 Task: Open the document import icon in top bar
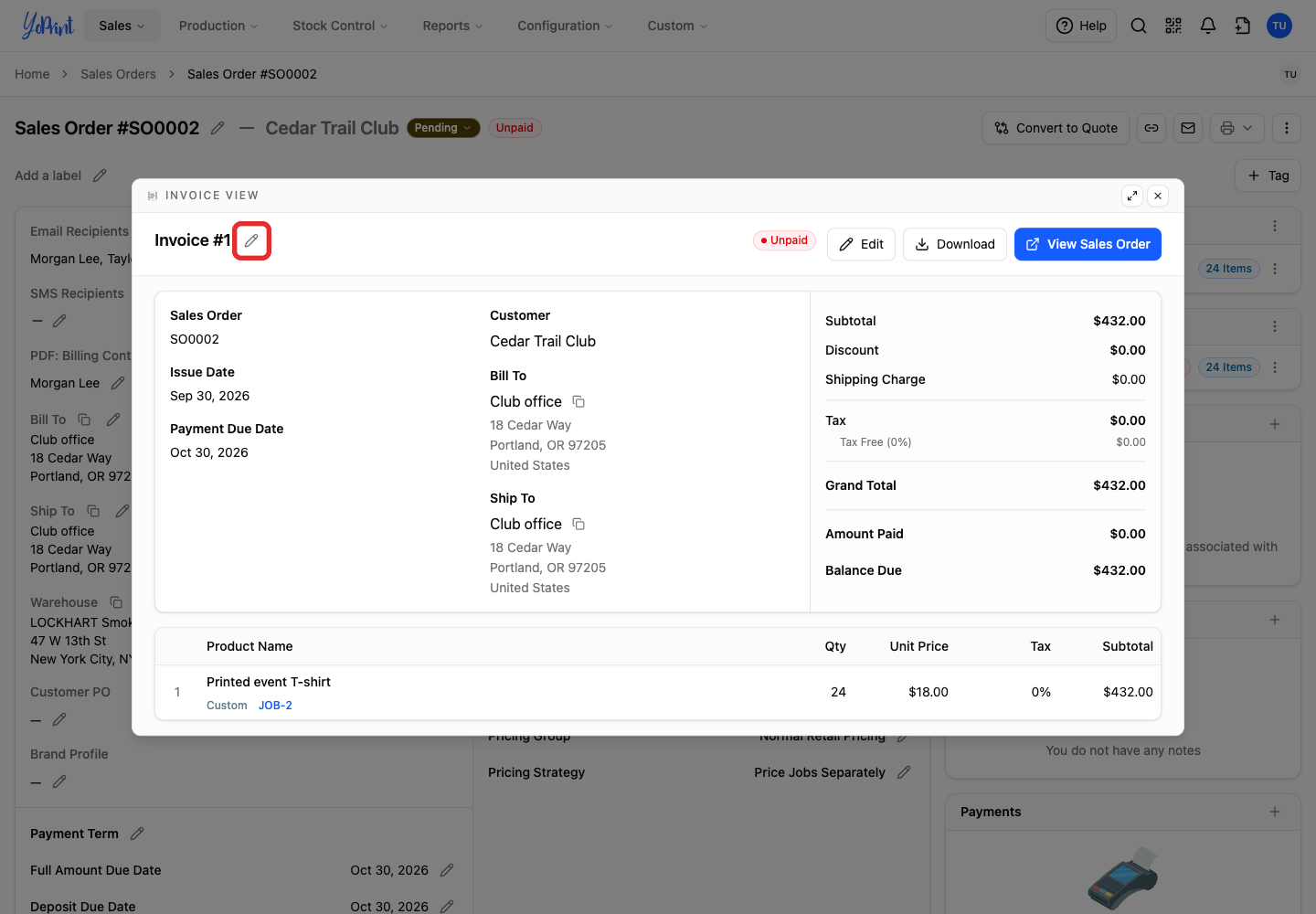click(x=1243, y=26)
